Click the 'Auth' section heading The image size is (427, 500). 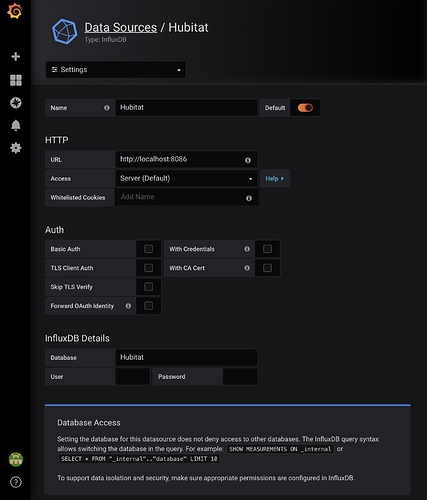pyautogui.click(x=54, y=230)
